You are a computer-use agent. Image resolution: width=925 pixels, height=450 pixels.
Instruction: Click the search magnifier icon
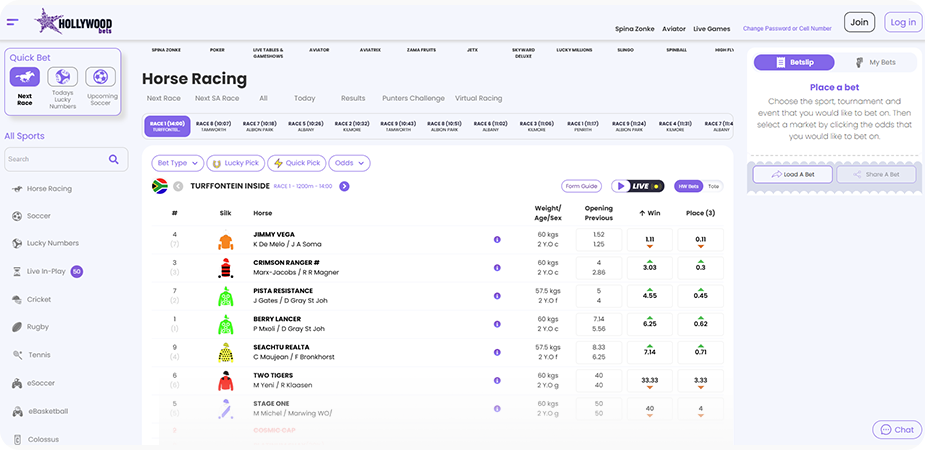[x=113, y=159]
